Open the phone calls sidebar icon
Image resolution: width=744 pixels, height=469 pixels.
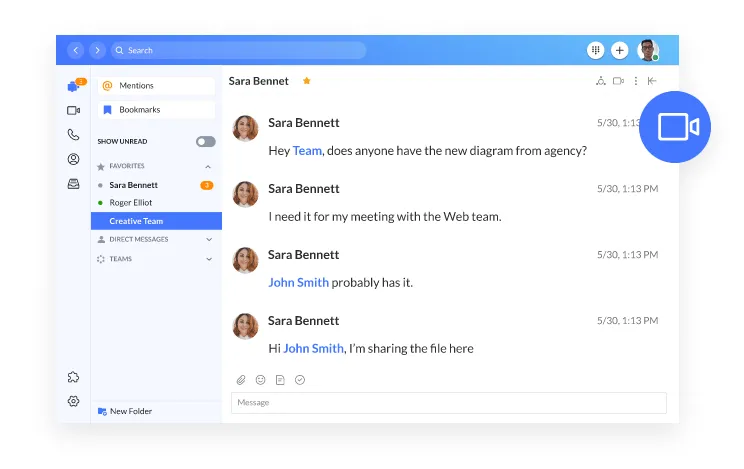[73, 135]
